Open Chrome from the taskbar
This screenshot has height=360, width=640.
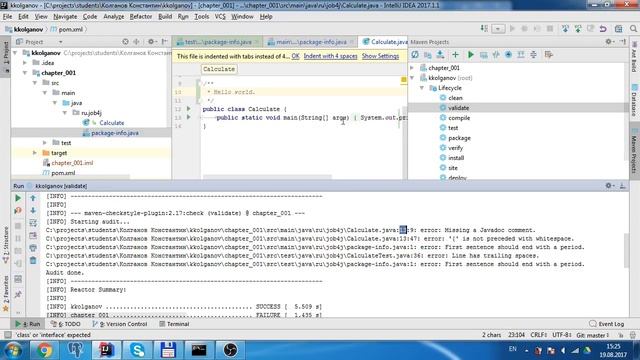click(x=44, y=350)
